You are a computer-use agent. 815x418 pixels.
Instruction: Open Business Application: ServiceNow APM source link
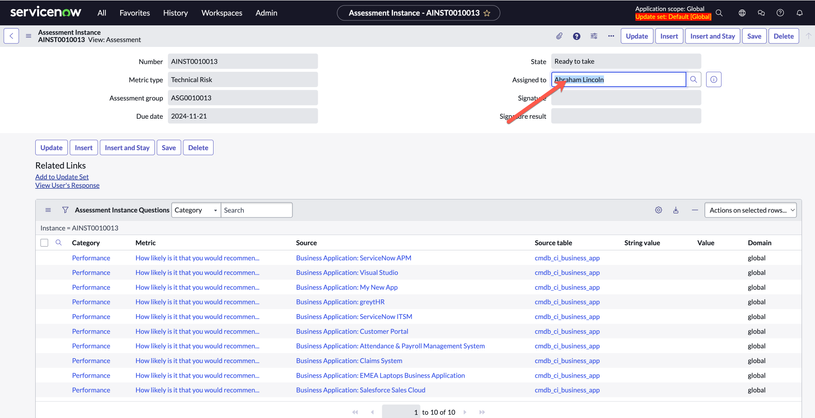353,258
